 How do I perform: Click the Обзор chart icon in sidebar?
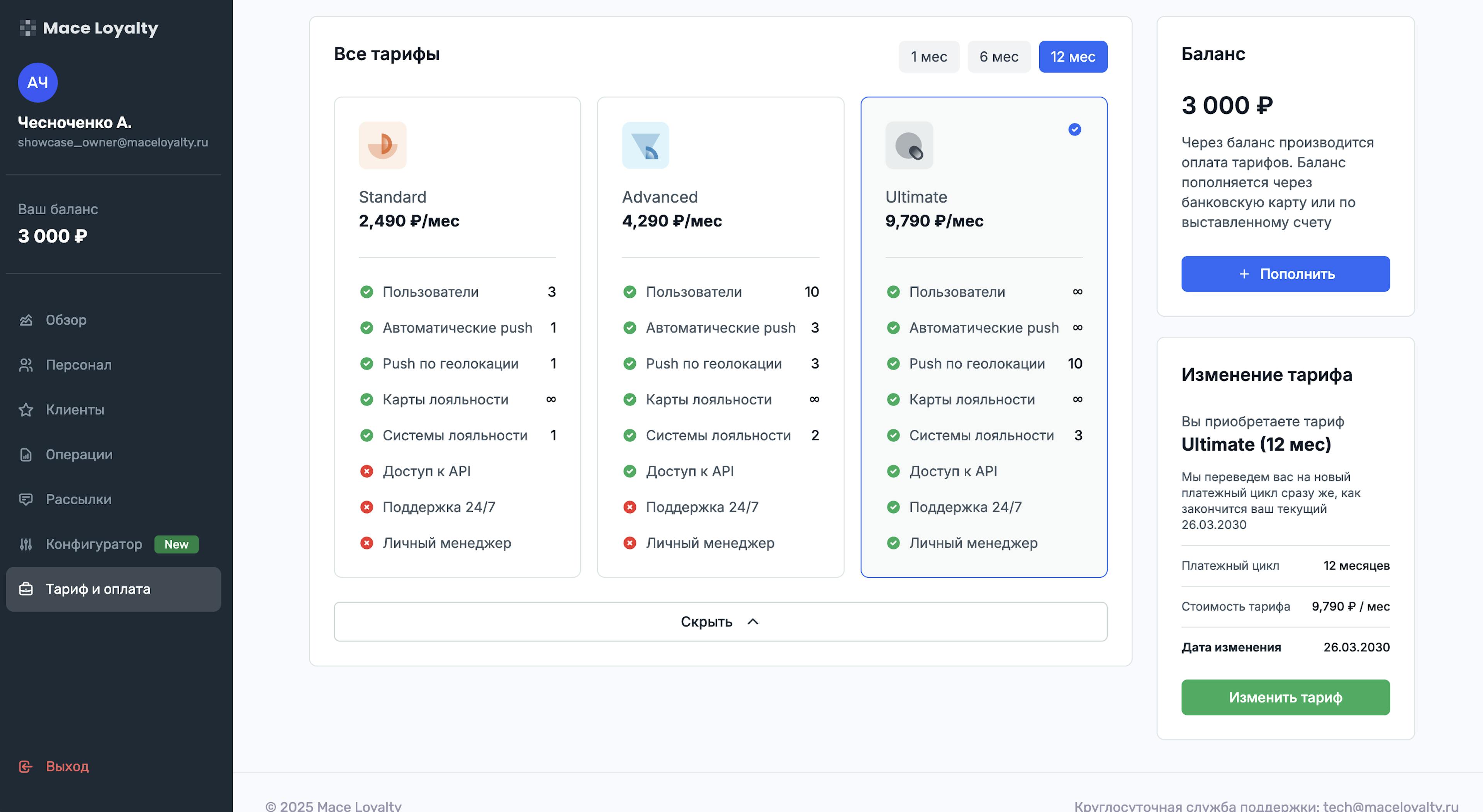coord(26,320)
